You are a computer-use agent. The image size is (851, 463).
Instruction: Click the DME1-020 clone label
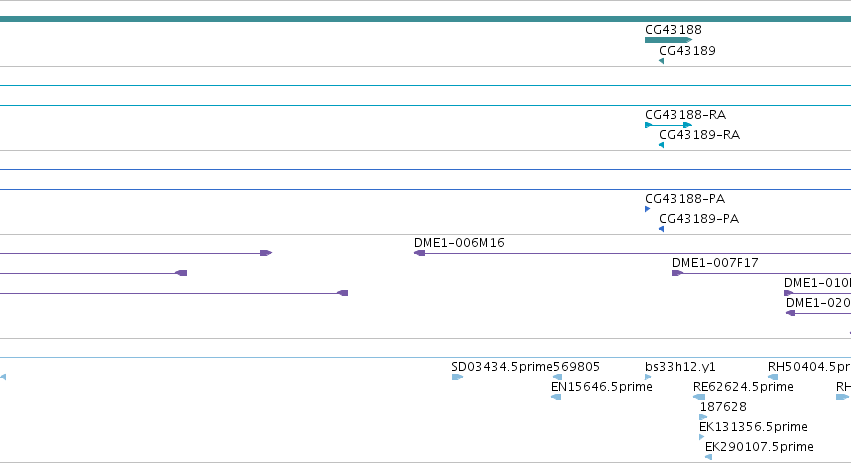tap(818, 303)
